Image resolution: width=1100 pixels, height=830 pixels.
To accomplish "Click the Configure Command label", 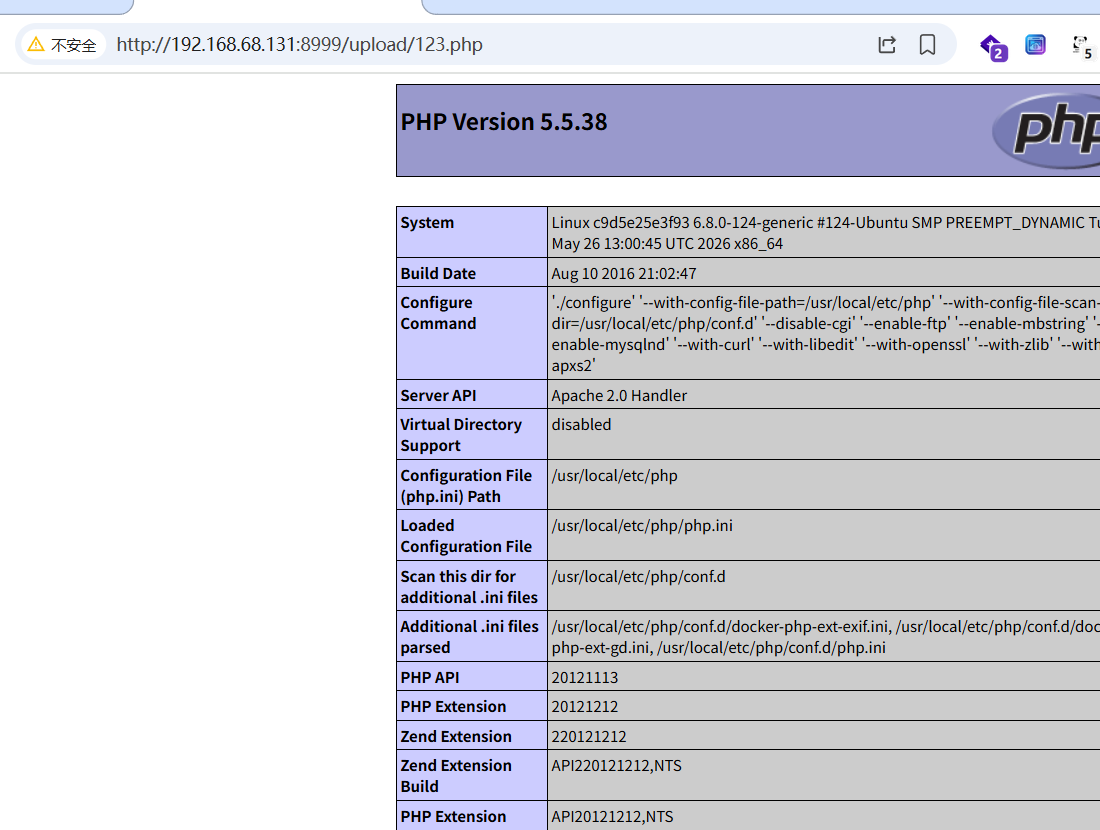I will tap(438, 313).
